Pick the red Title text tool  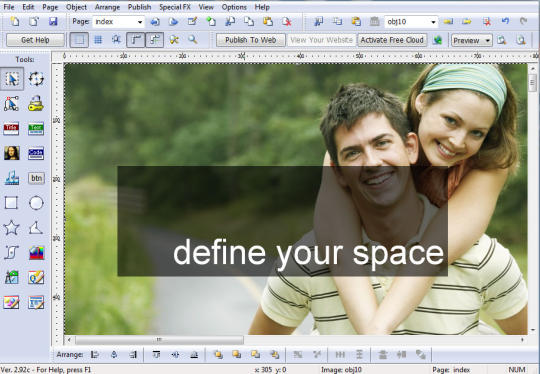coord(11,128)
